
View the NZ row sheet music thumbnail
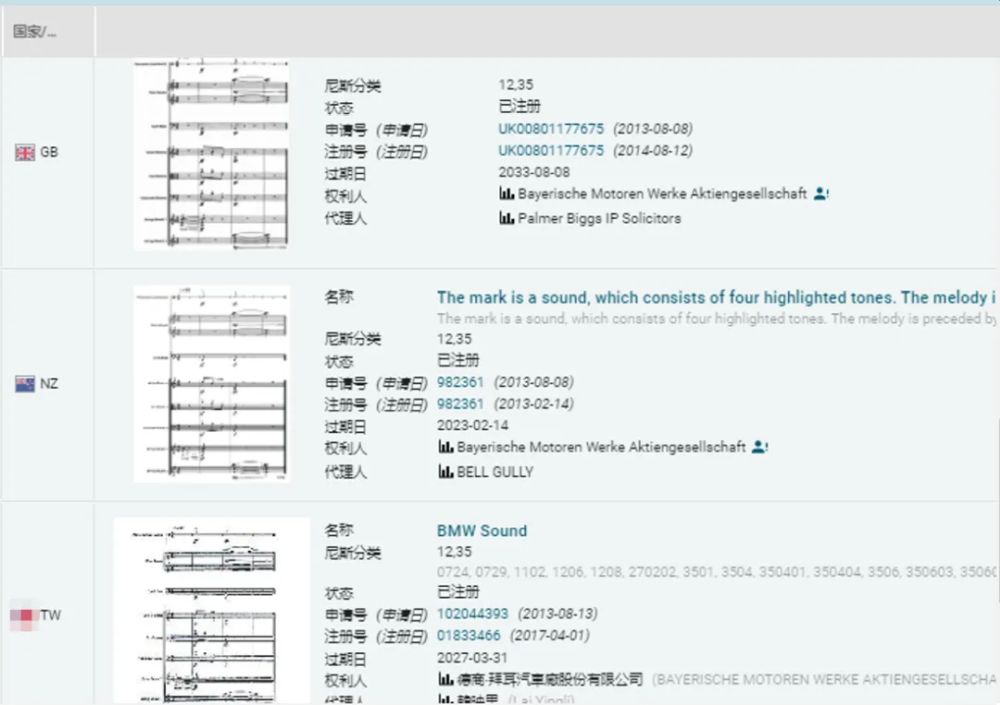click(212, 384)
